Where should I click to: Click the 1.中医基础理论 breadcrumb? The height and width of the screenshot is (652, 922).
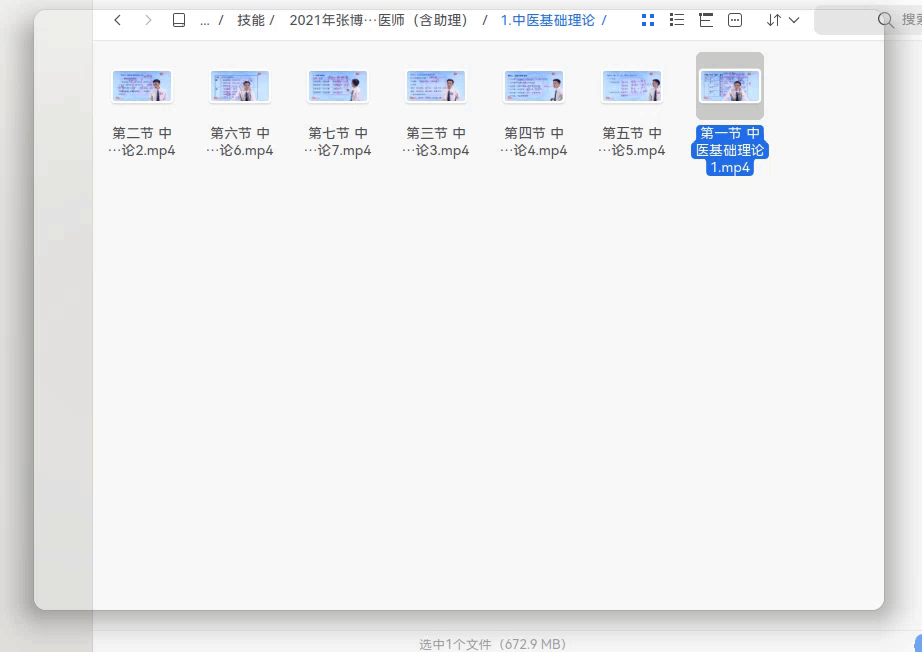pos(547,21)
